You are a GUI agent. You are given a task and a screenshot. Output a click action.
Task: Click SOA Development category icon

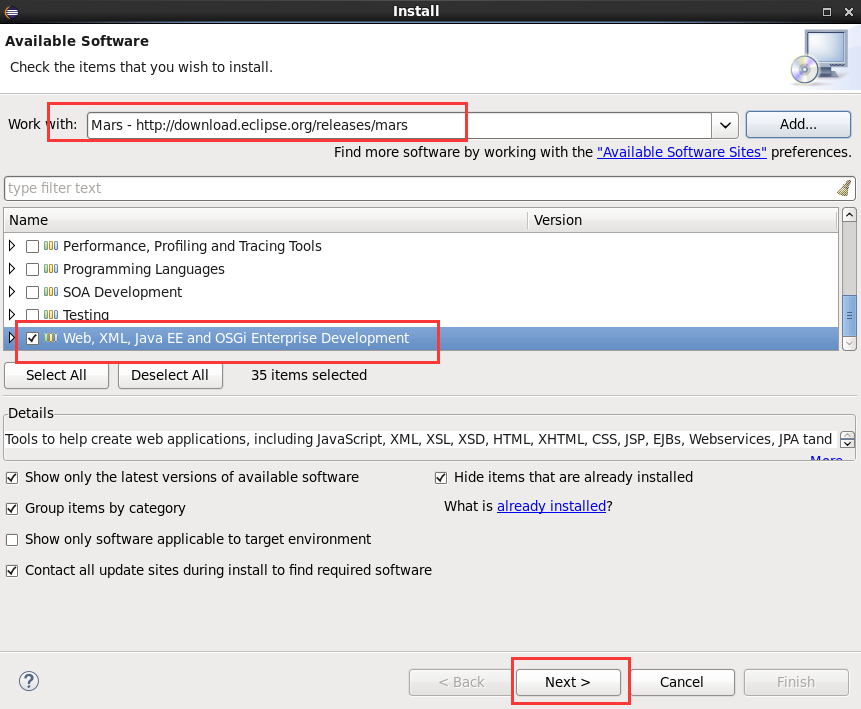51,292
